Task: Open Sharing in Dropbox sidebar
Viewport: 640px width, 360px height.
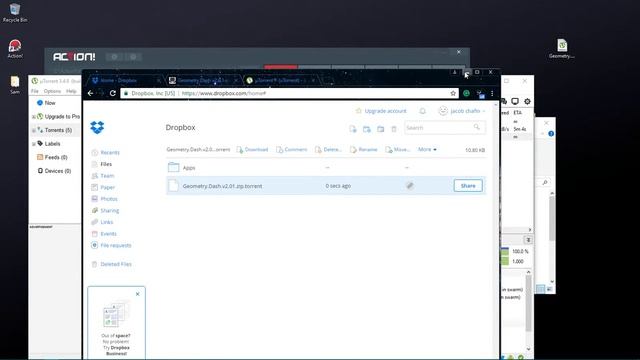Action: [x=105, y=211]
